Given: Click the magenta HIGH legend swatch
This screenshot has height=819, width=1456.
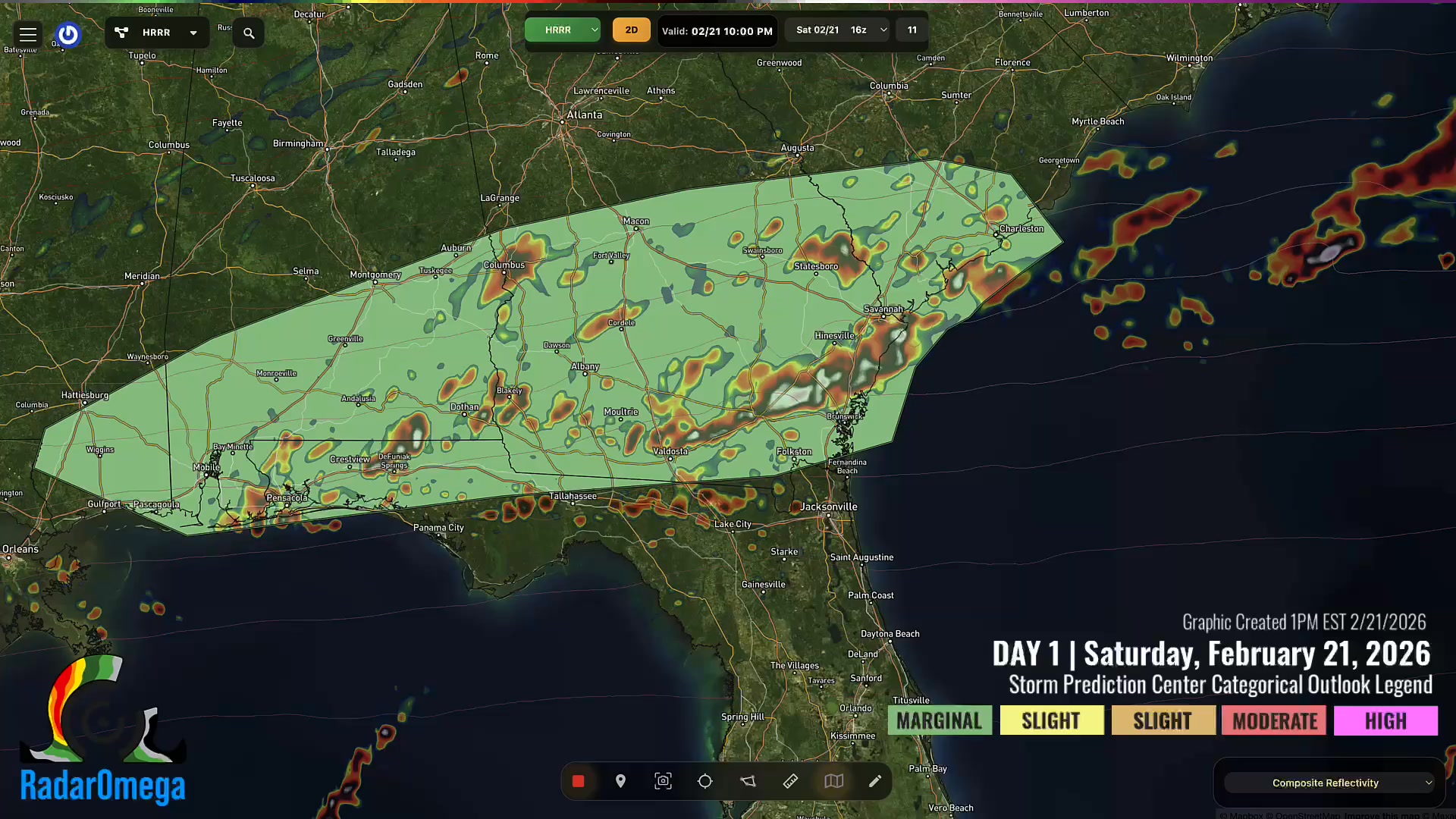Looking at the screenshot, I should point(1385,720).
